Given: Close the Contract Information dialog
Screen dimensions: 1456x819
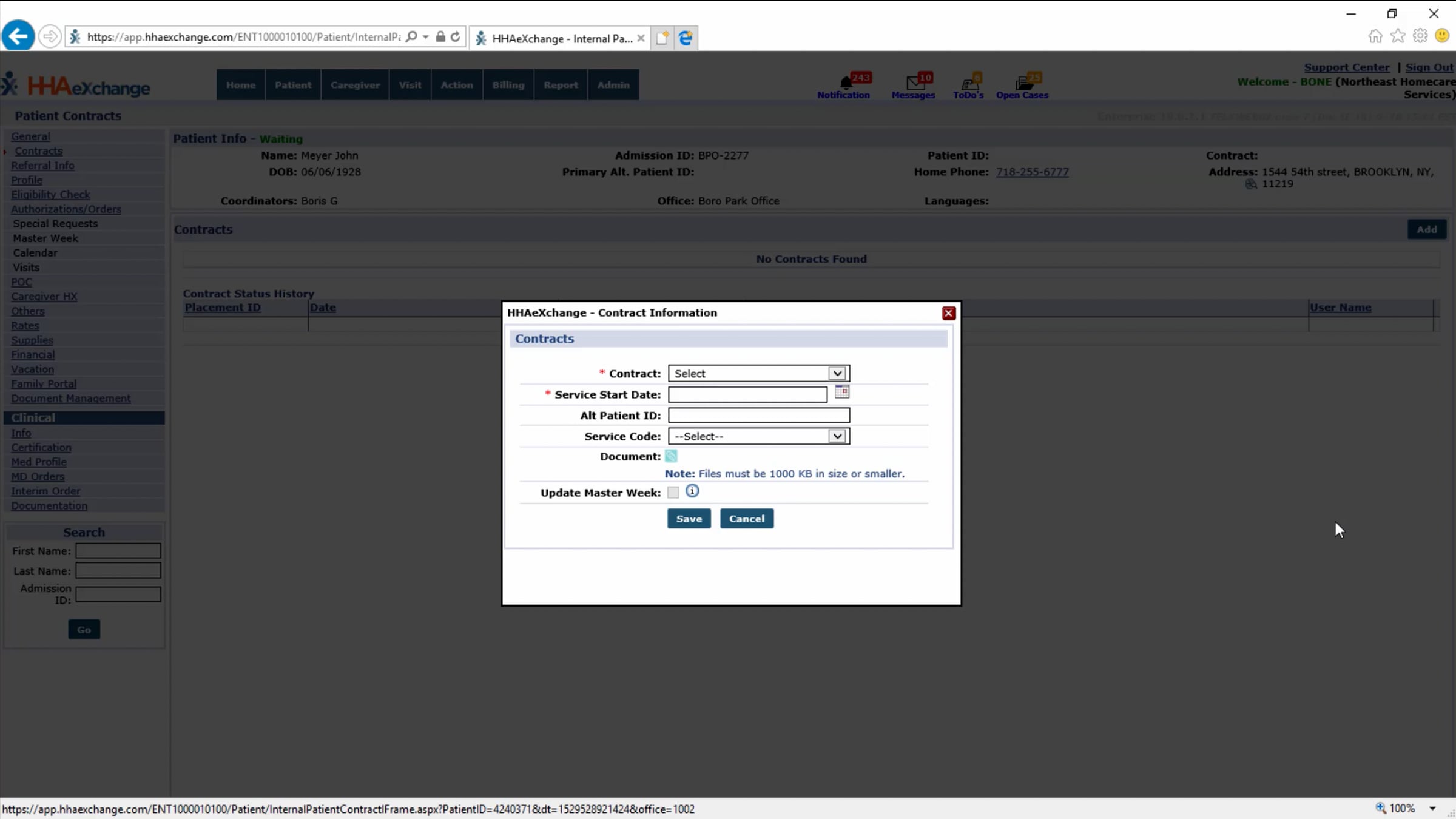Looking at the screenshot, I should pyautogui.click(x=949, y=313).
